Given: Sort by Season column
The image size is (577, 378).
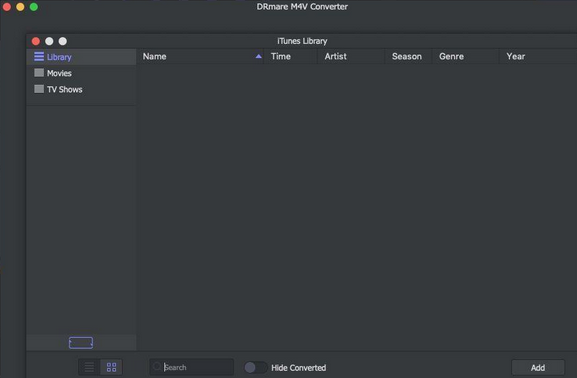Looking at the screenshot, I should 408,56.
